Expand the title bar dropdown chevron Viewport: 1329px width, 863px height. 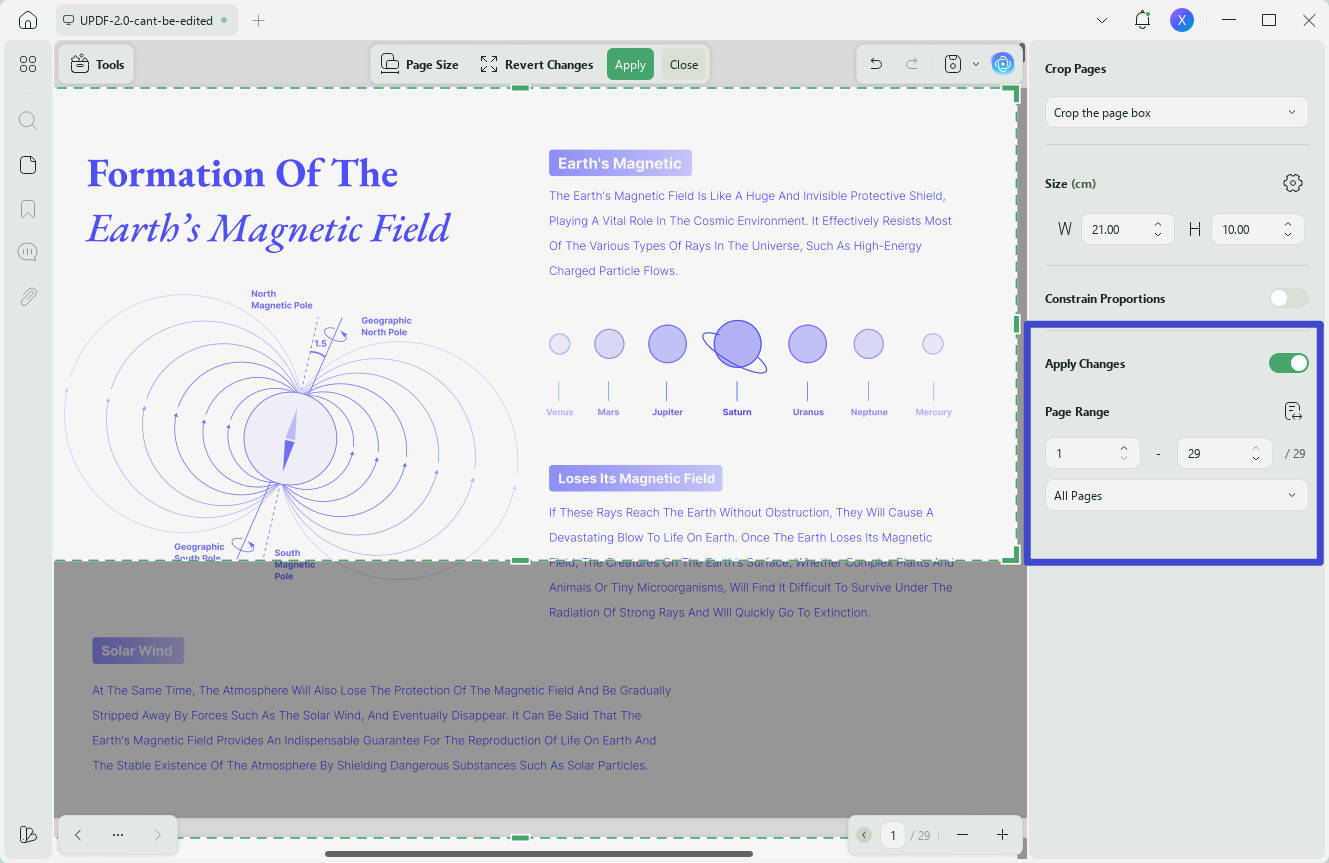coord(1102,20)
